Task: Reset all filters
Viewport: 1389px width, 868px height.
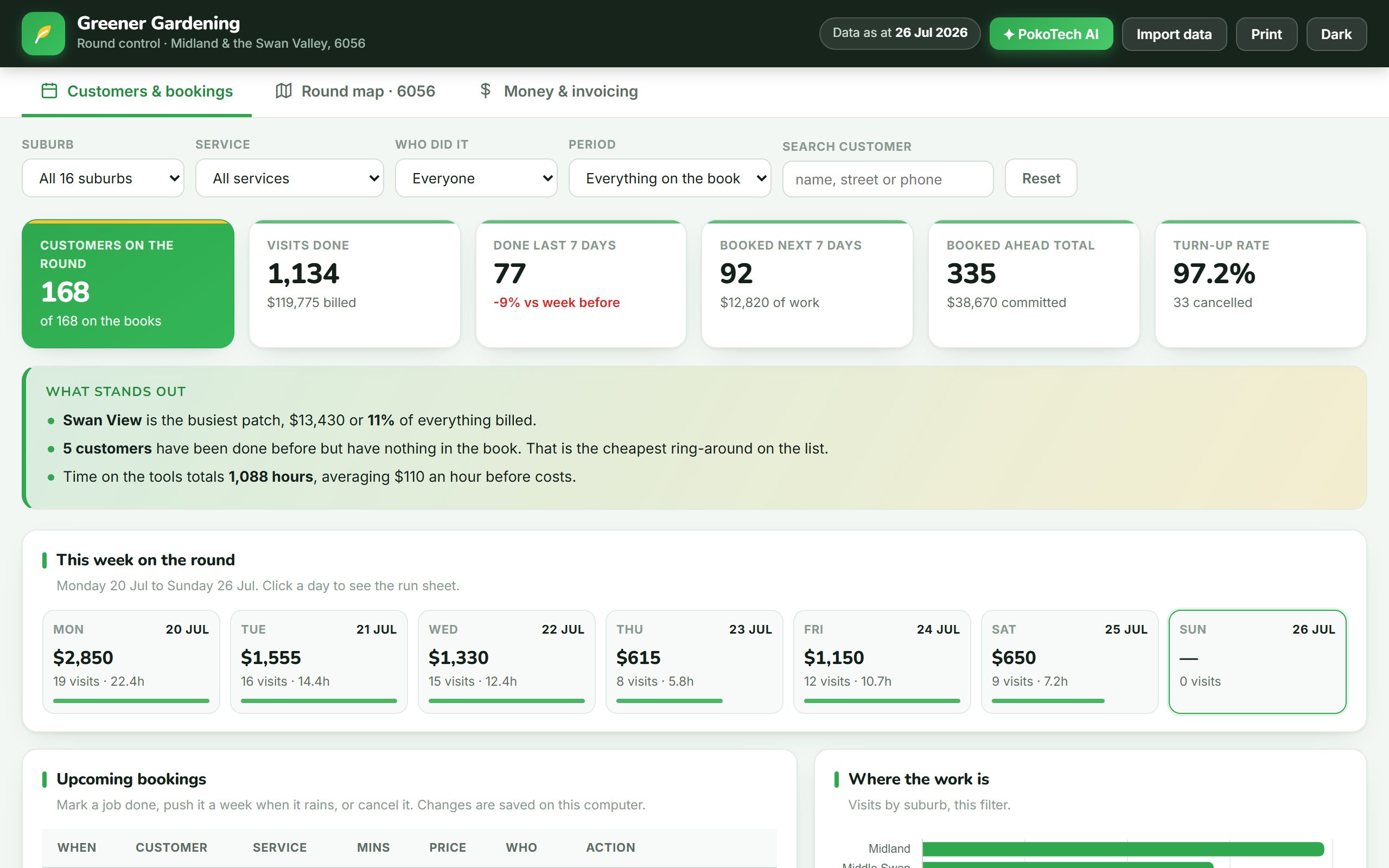Action: click(x=1041, y=178)
